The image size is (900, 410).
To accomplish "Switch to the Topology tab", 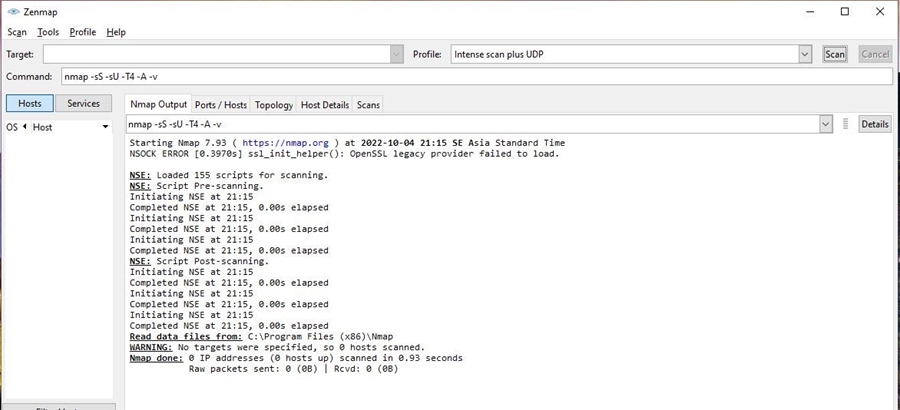I will tap(274, 105).
